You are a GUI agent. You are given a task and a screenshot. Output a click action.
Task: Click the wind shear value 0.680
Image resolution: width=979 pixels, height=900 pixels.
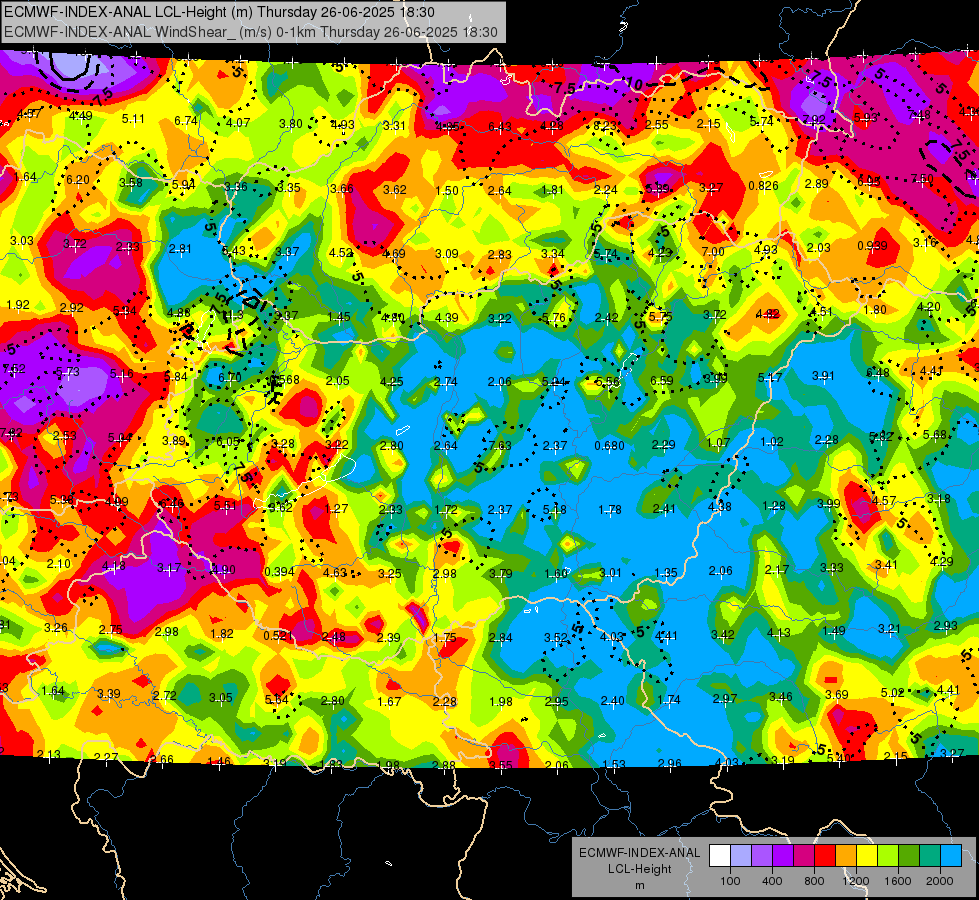[x=609, y=445]
